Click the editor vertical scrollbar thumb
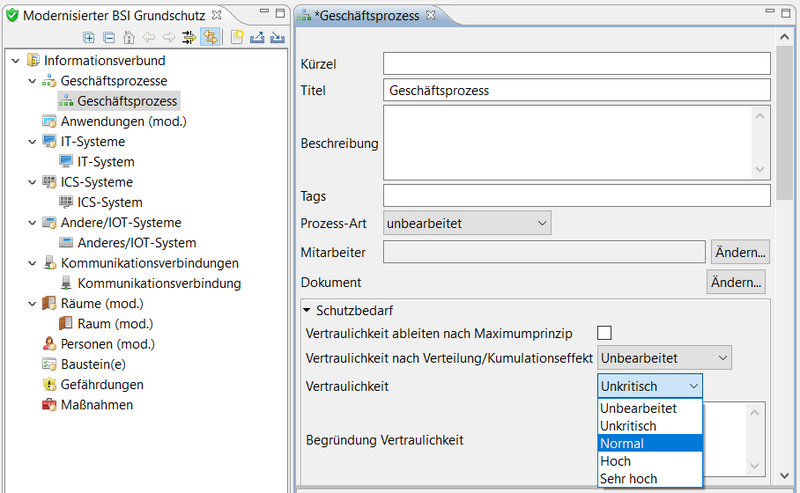Image resolution: width=800 pixels, height=493 pixels. click(x=784, y=123)
